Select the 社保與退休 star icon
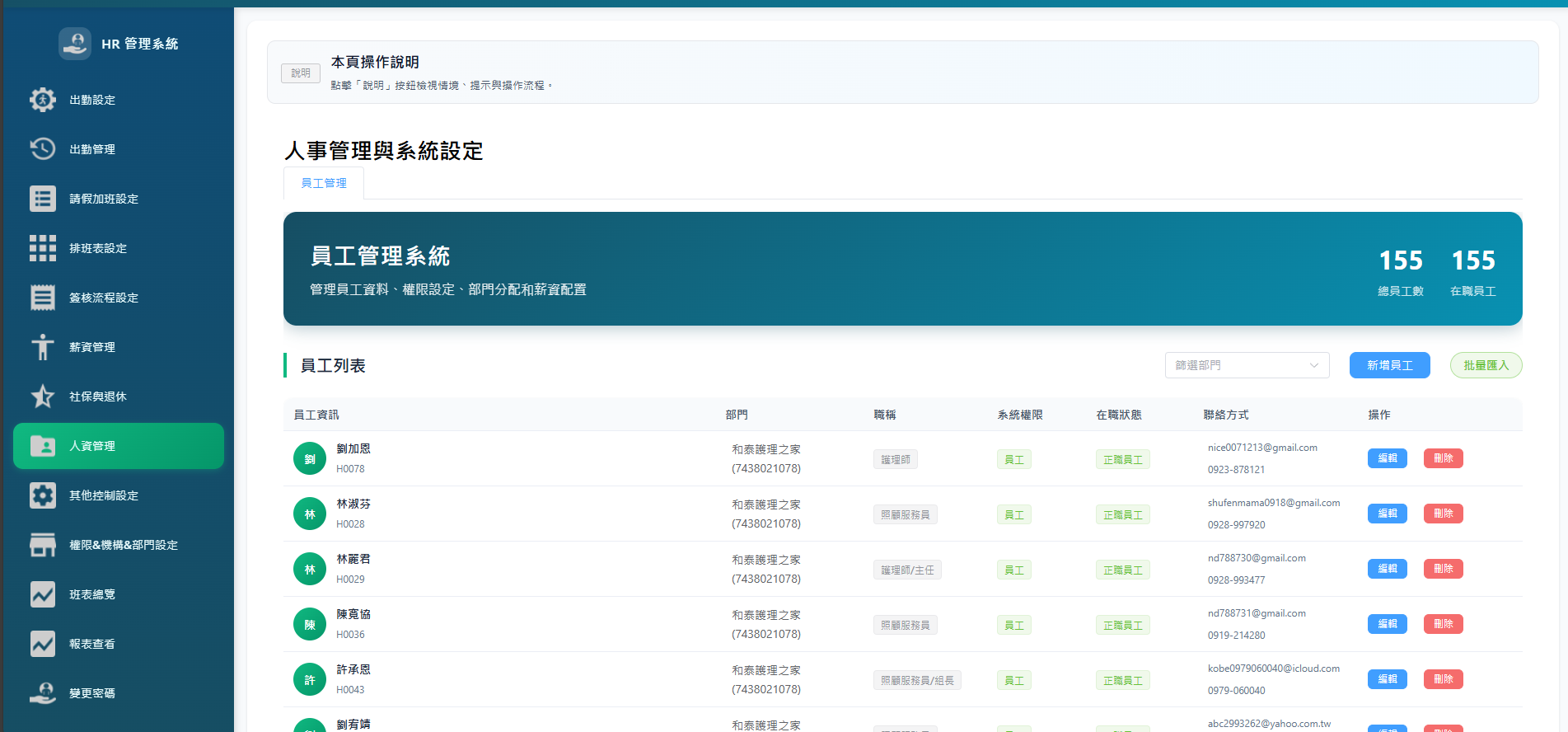The width and height of the screenshot is (1568, 732). click(43, 396)
